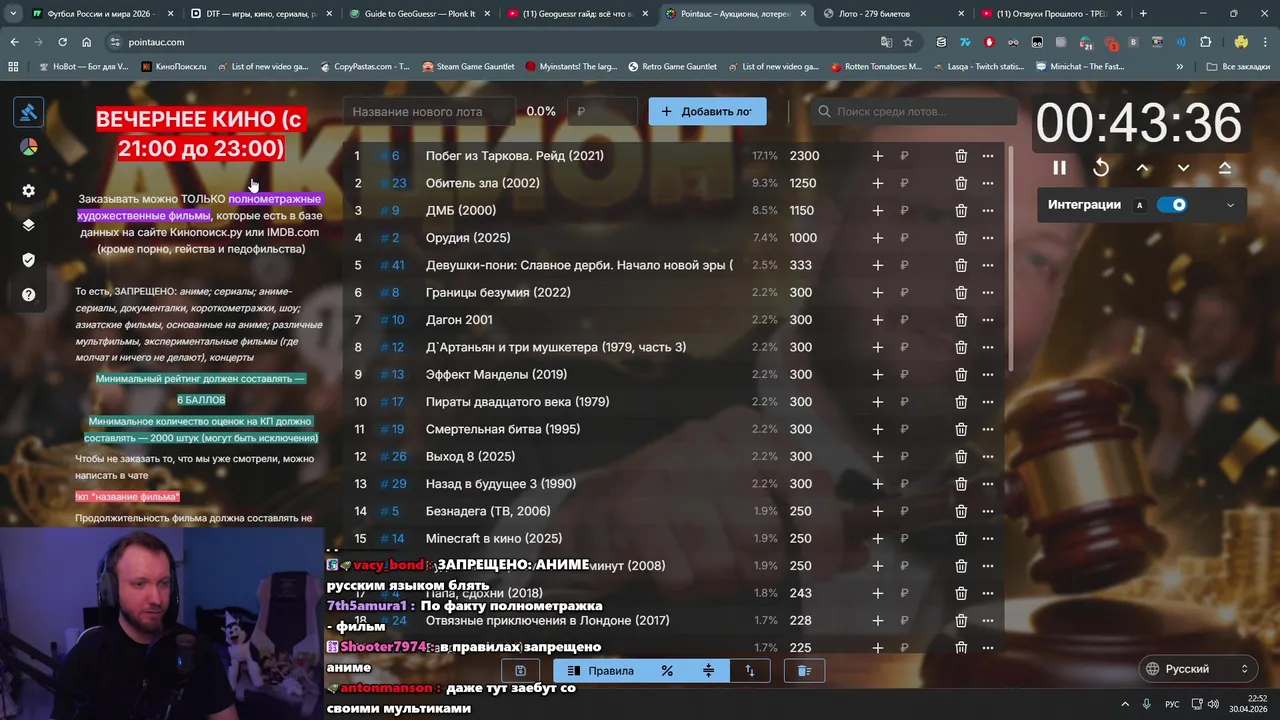This screenshot has height=720, width=1280.
Task: Open the Steam Game Gauntlet bookmark
Action: pos(468,67)
